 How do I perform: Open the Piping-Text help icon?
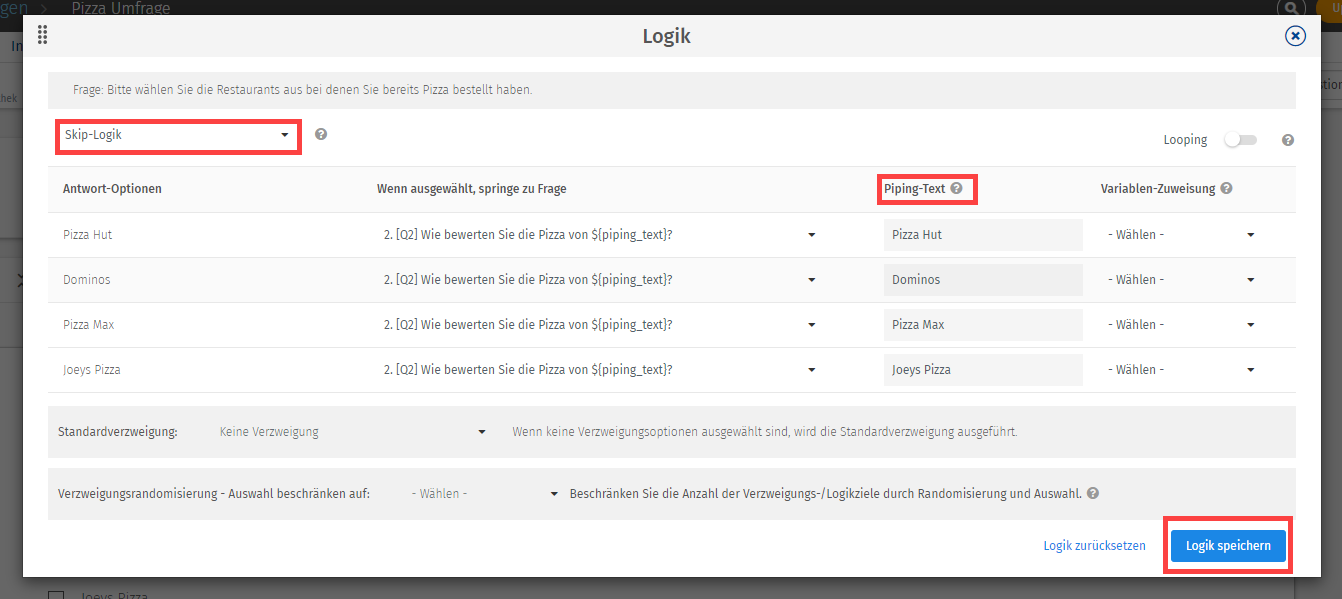pyautogui.click(x=957, y=187)
